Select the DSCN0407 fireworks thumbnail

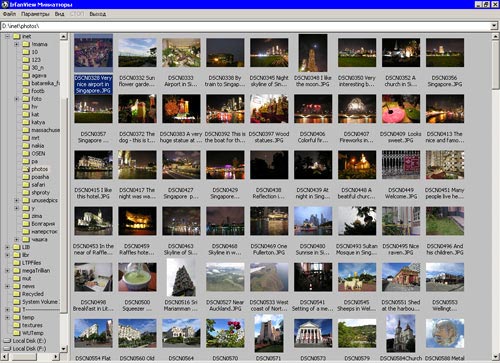357,109
